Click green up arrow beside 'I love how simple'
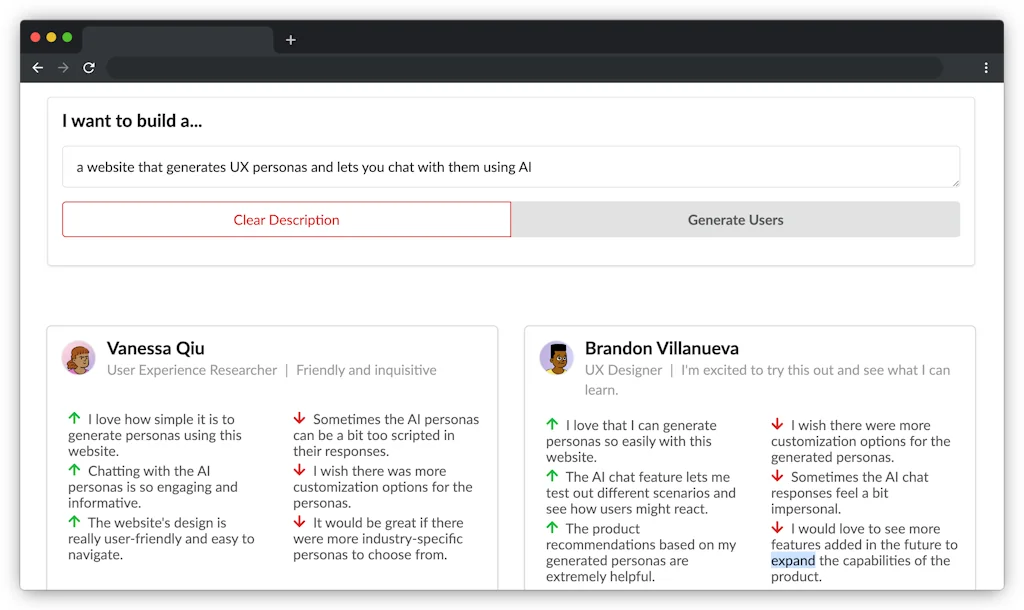 [x=74, y=419]
